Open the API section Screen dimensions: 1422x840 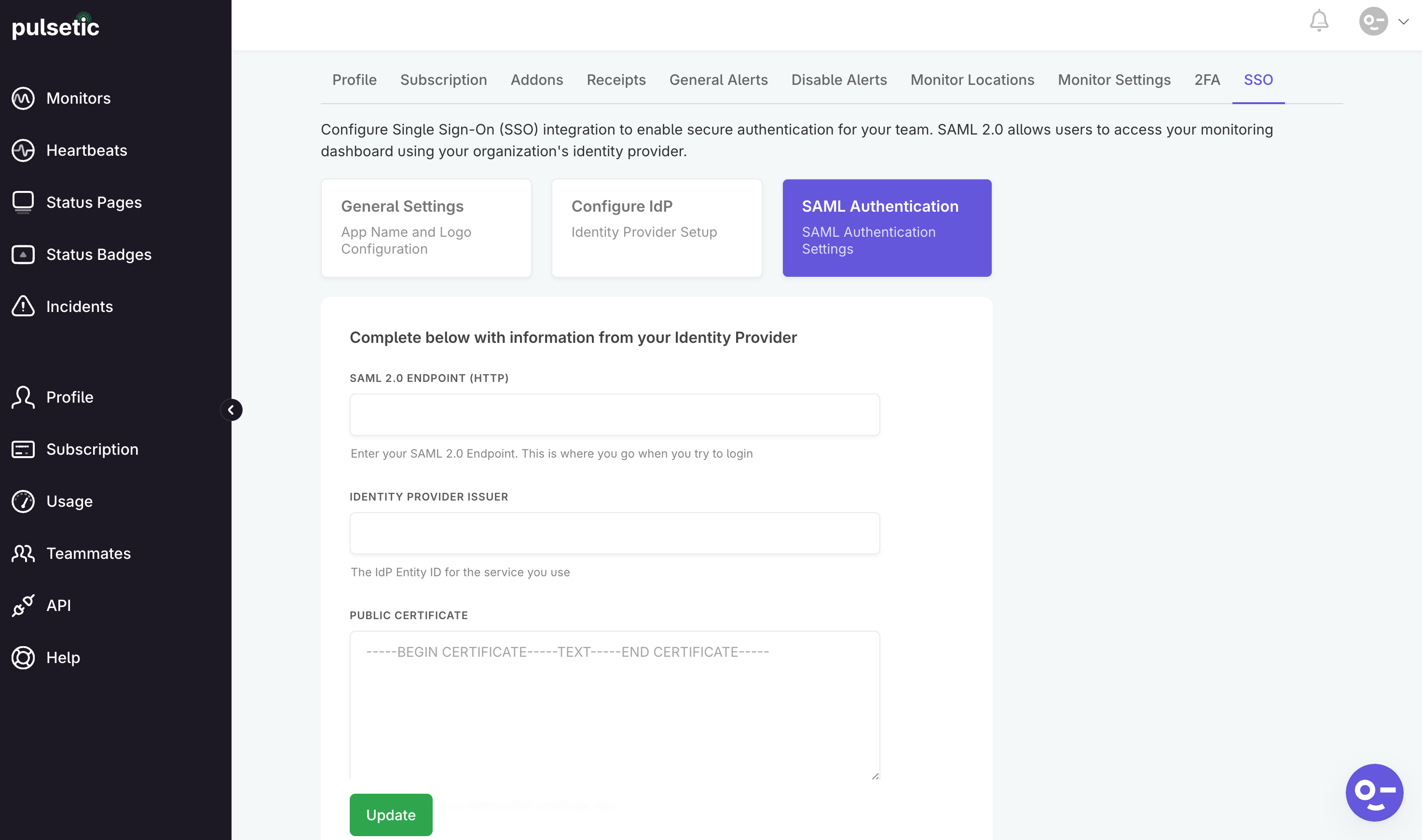pyautogui.click(x=58, y=605)
